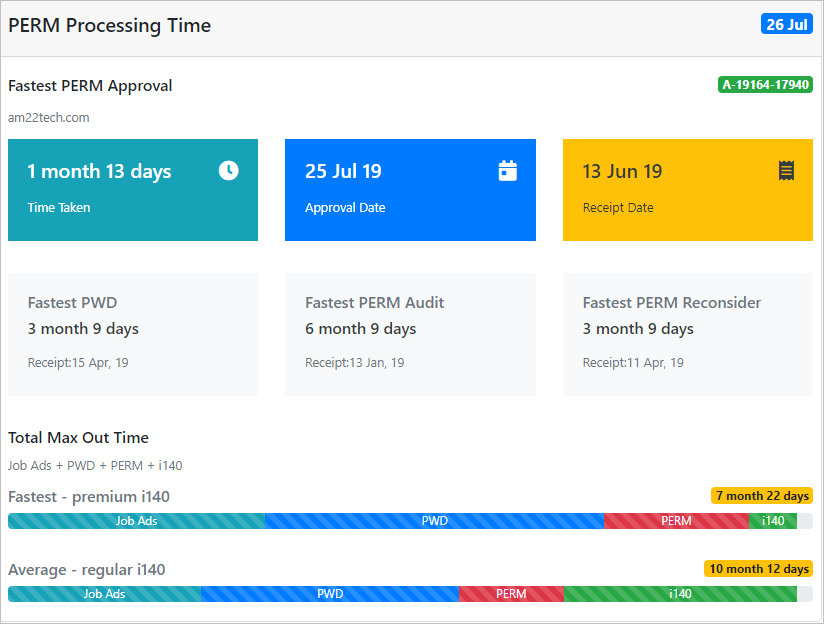Click the Approval Date label
The height and width of the screenshot is (624, 824).
coord(345,208)
